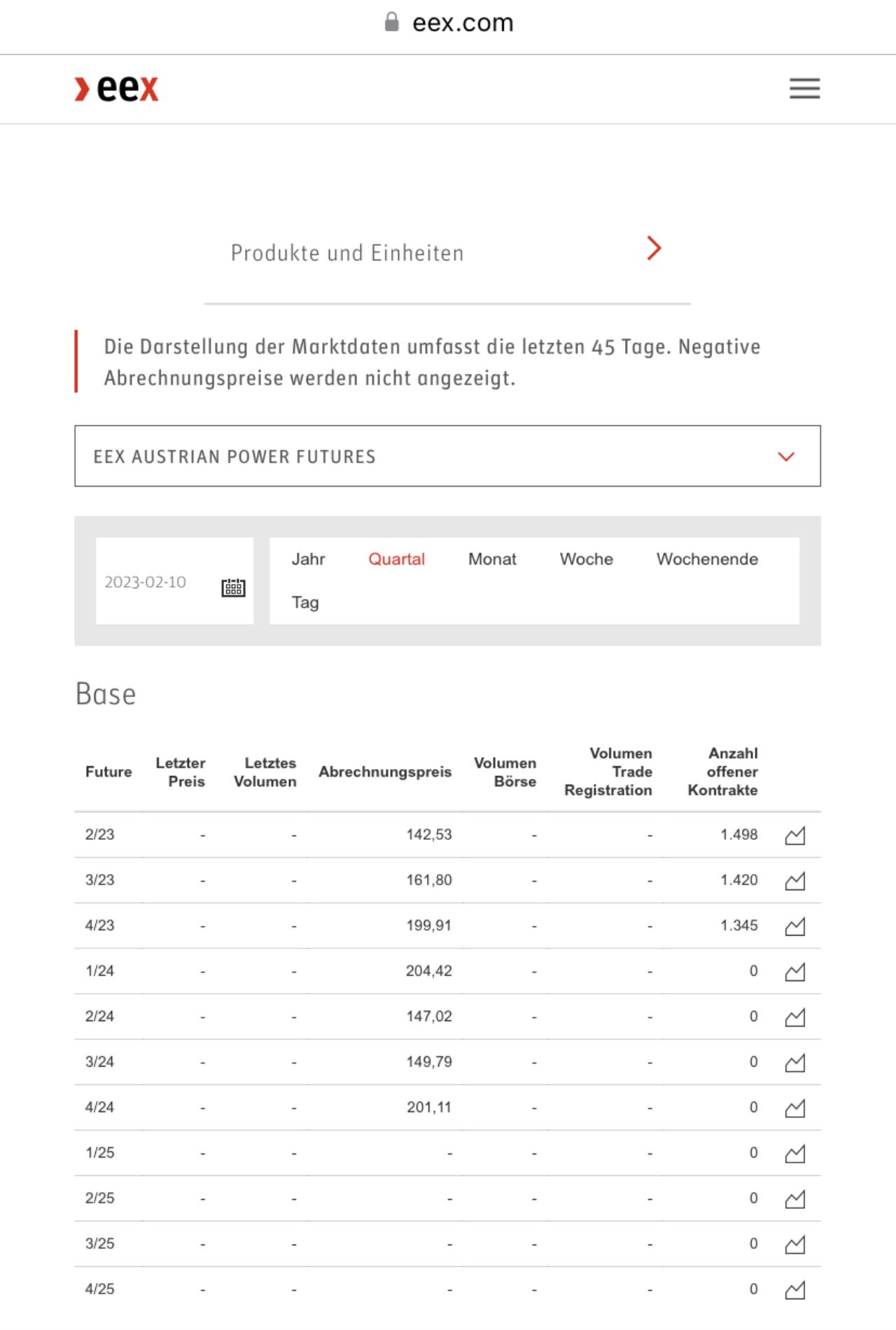Show the chart for the 4/23 future
Viewport: 896px width, 1330px height.
(795, 926)
